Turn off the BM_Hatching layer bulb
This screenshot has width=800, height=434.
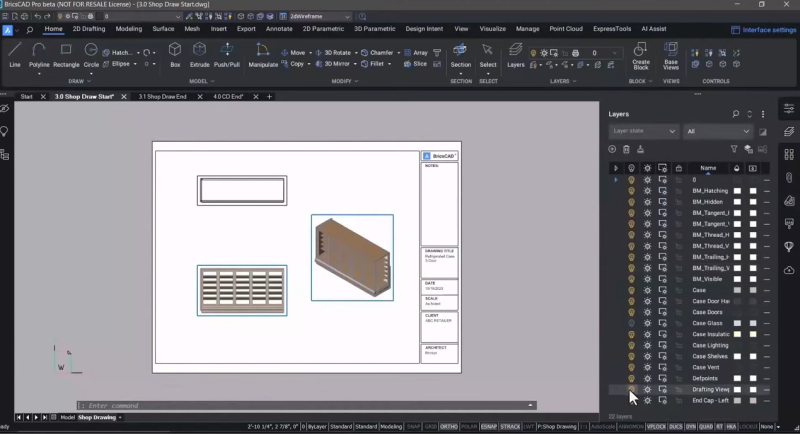click(631, 190)
